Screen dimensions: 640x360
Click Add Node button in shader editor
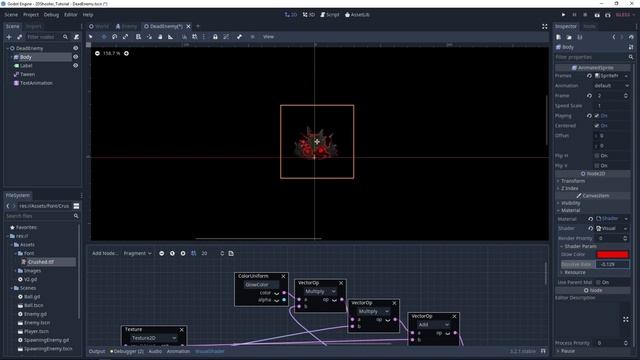[105, 253]
